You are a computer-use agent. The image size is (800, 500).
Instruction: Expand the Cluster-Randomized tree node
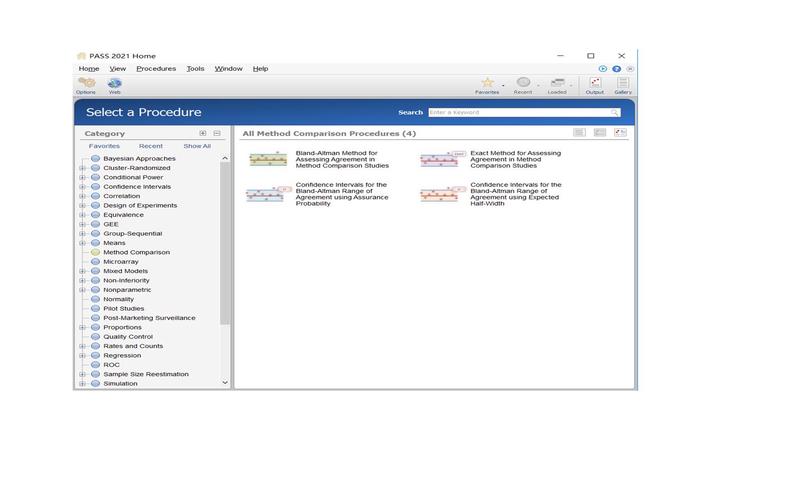(82, 168)
